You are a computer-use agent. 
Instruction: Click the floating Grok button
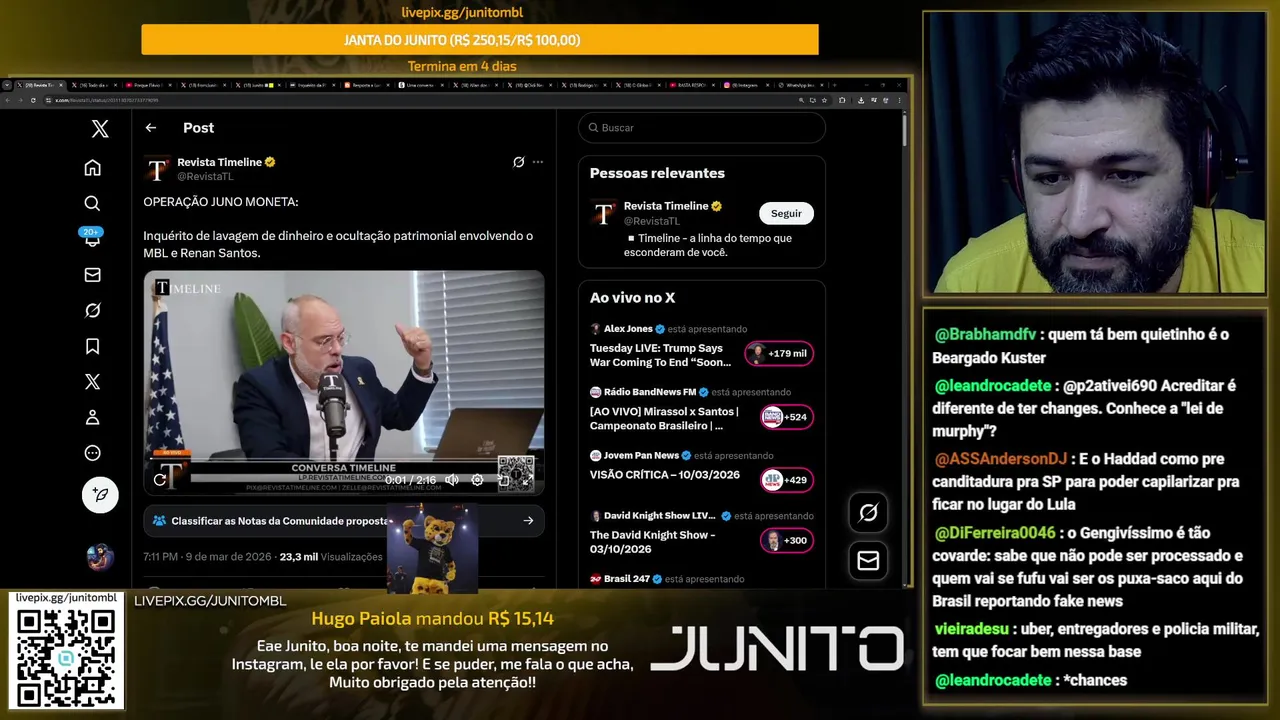tap(868, 513)
